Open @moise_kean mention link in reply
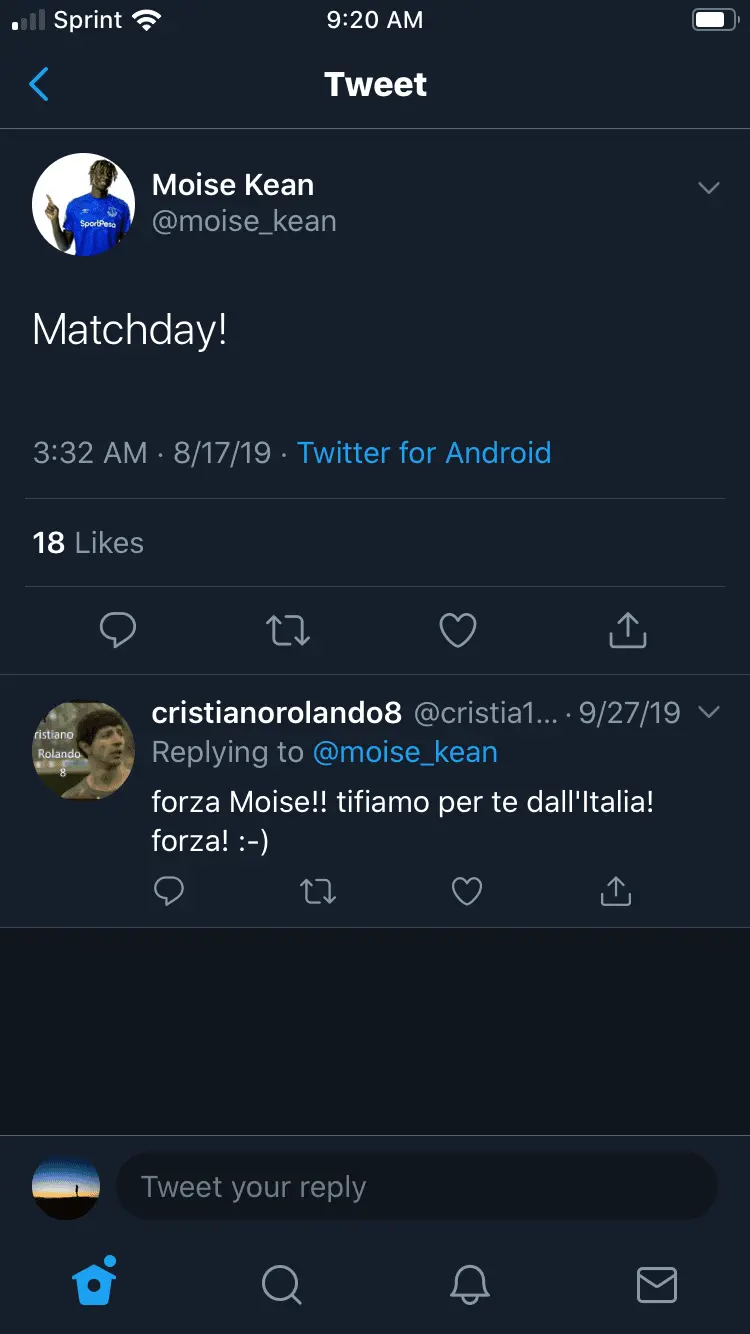This screenshot has height=1334, width=750. (x=405, y=752)
